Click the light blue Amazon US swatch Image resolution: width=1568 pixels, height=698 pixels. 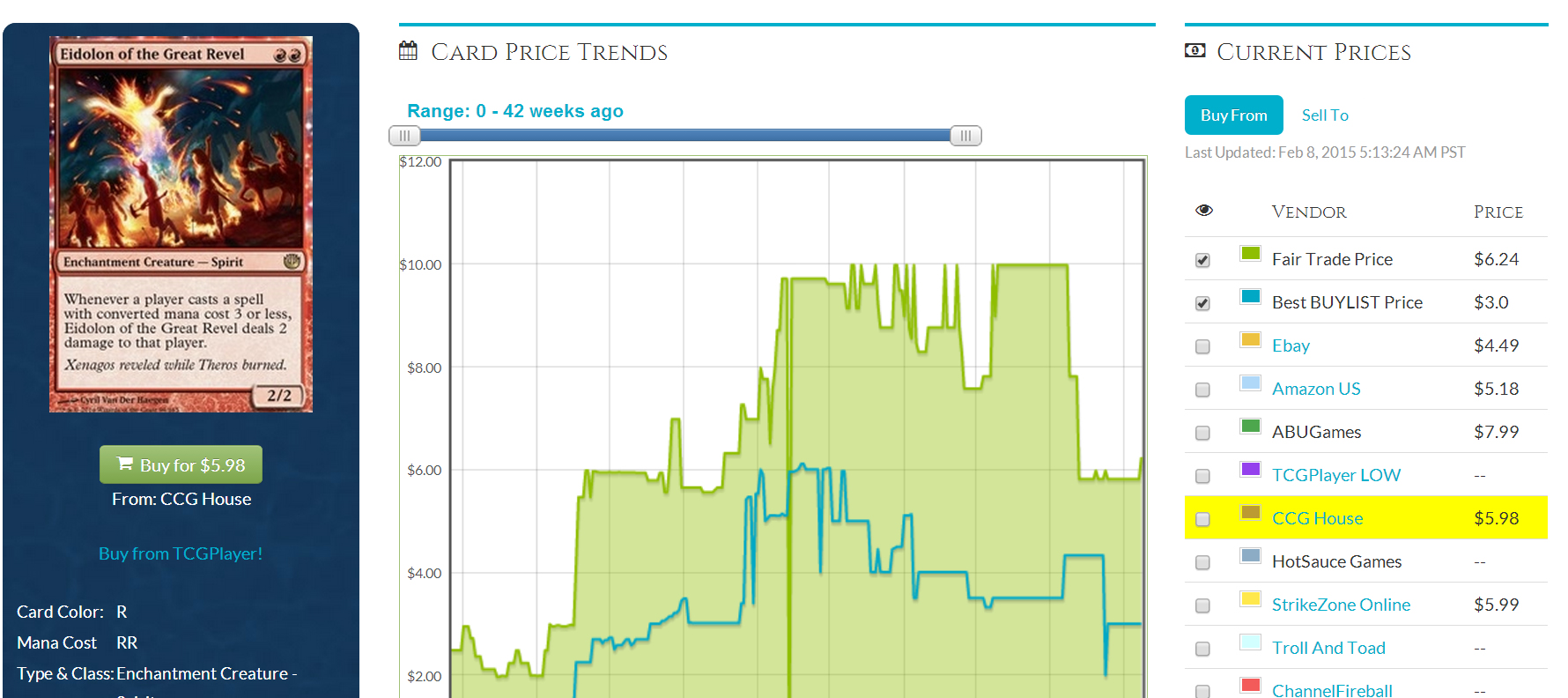click(1250, 383)
